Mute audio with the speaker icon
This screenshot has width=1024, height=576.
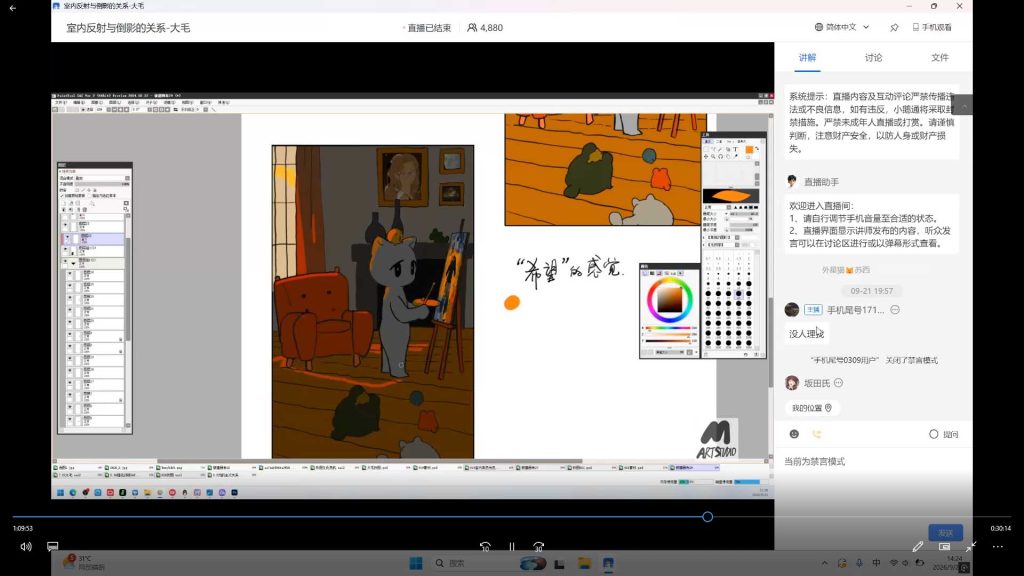point(25,547)
